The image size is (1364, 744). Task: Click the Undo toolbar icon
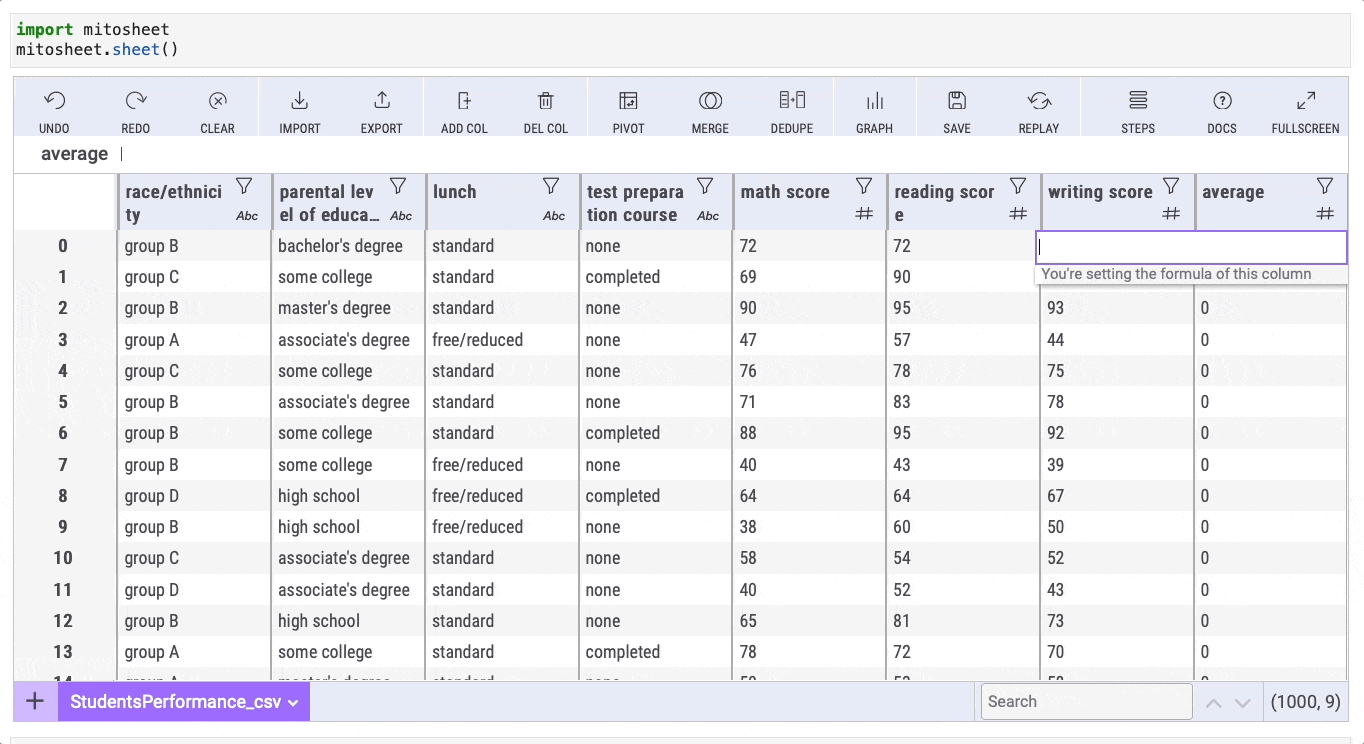pos(55,101)
